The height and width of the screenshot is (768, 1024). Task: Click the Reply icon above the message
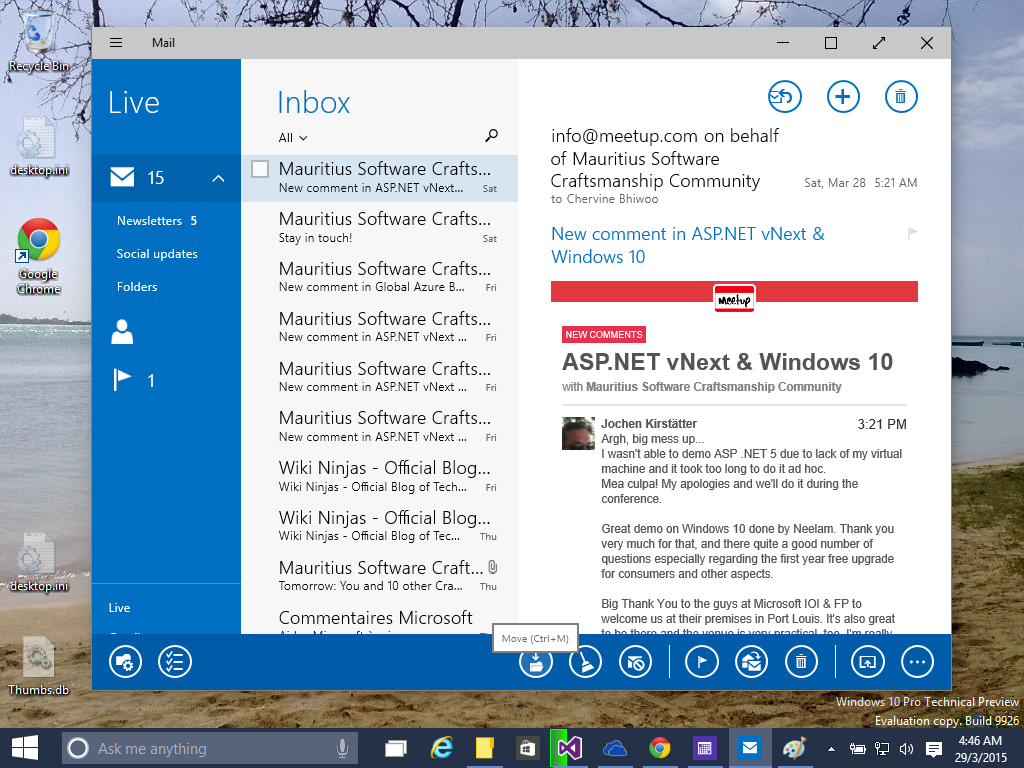pyautogui.click(x=784, y=97)
